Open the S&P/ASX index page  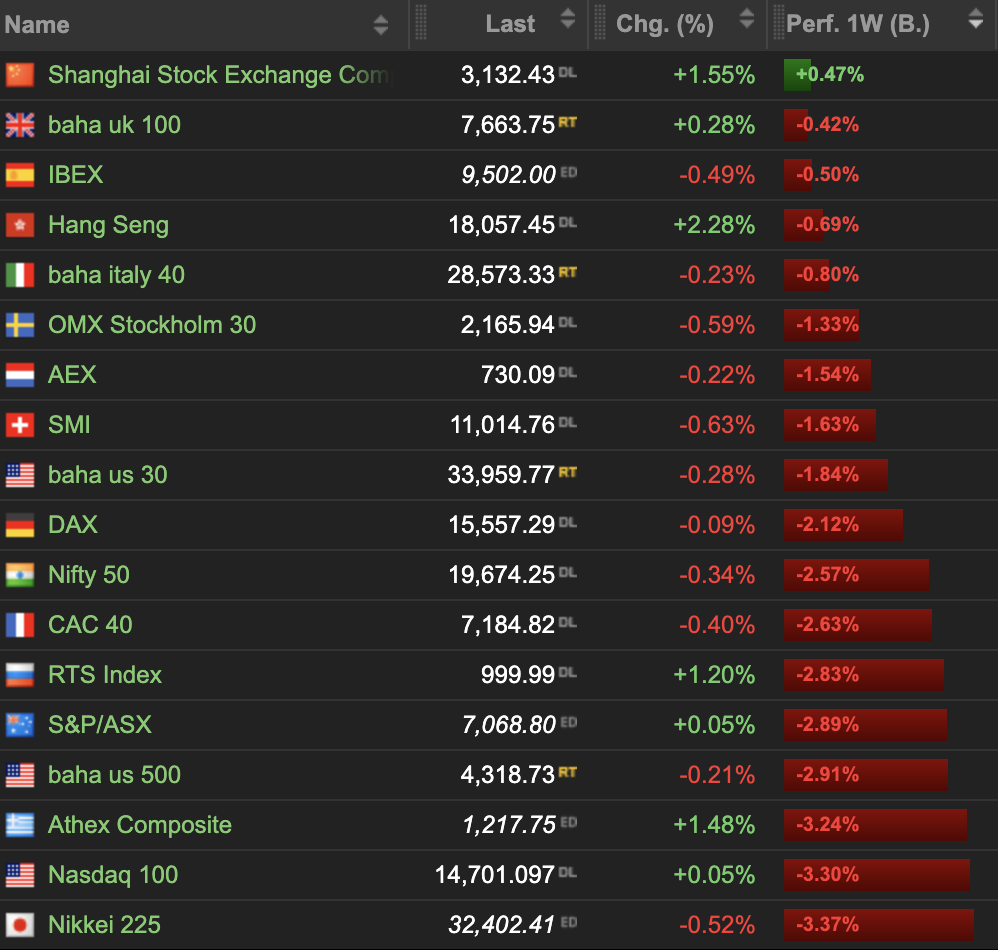coord(100,725)
